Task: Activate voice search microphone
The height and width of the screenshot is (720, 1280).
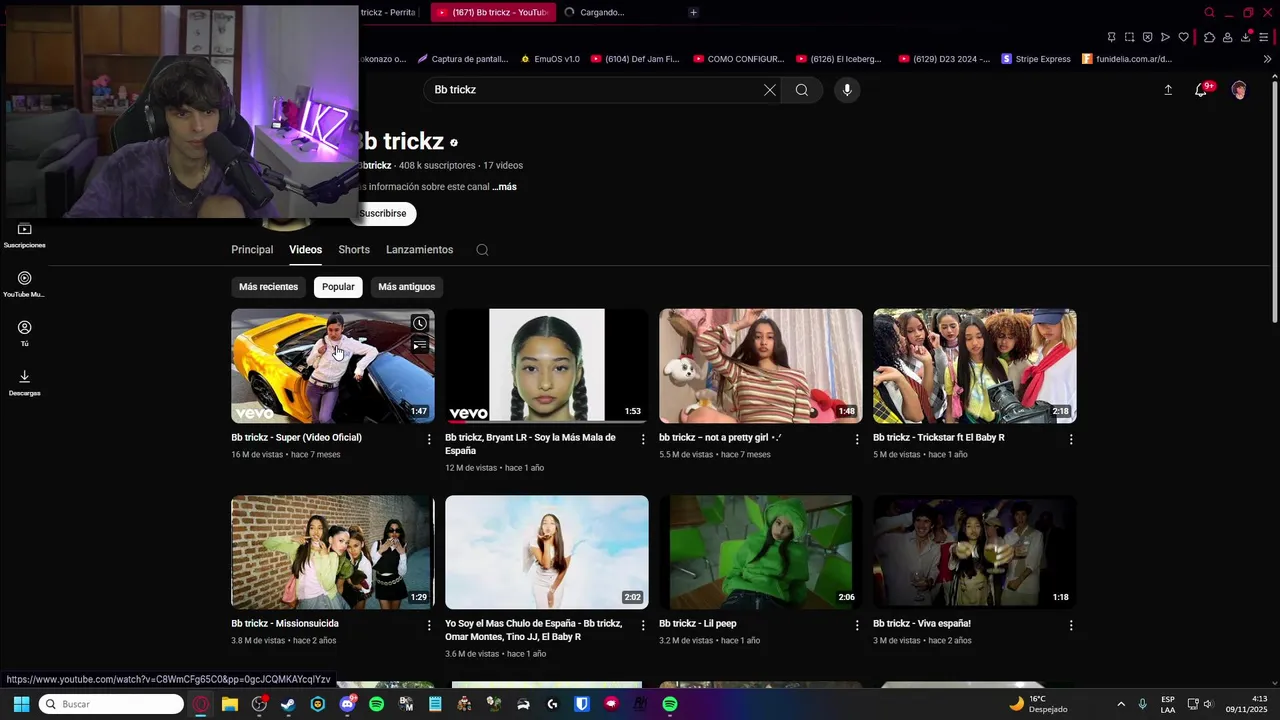Action: pos(847,90)
